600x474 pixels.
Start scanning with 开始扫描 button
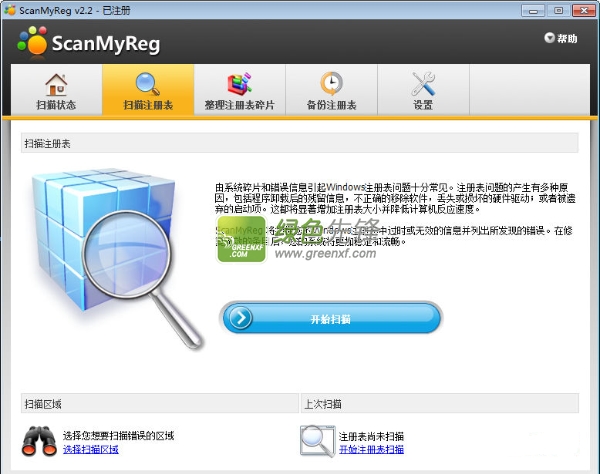(x=331, y=318)
